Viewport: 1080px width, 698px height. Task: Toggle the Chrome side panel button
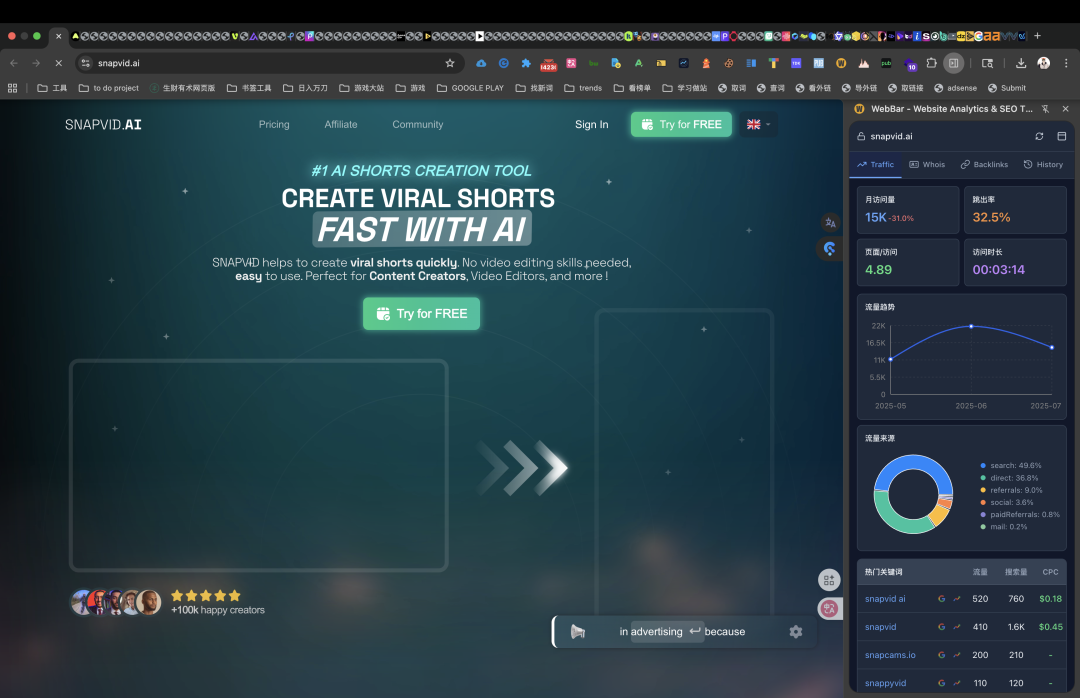click(953, 63)
